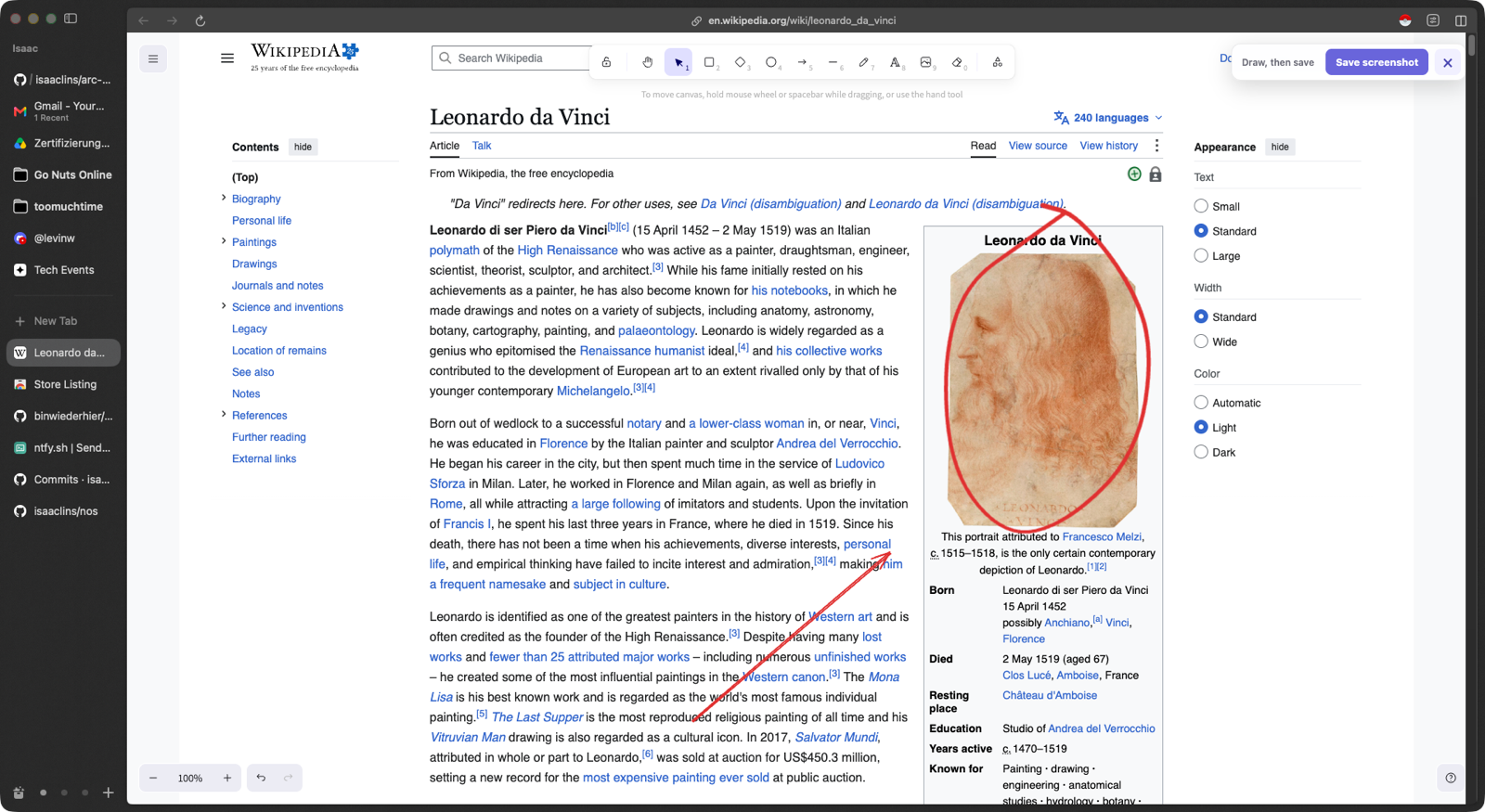Select the Insert image tool

click(x=926, y=62)
